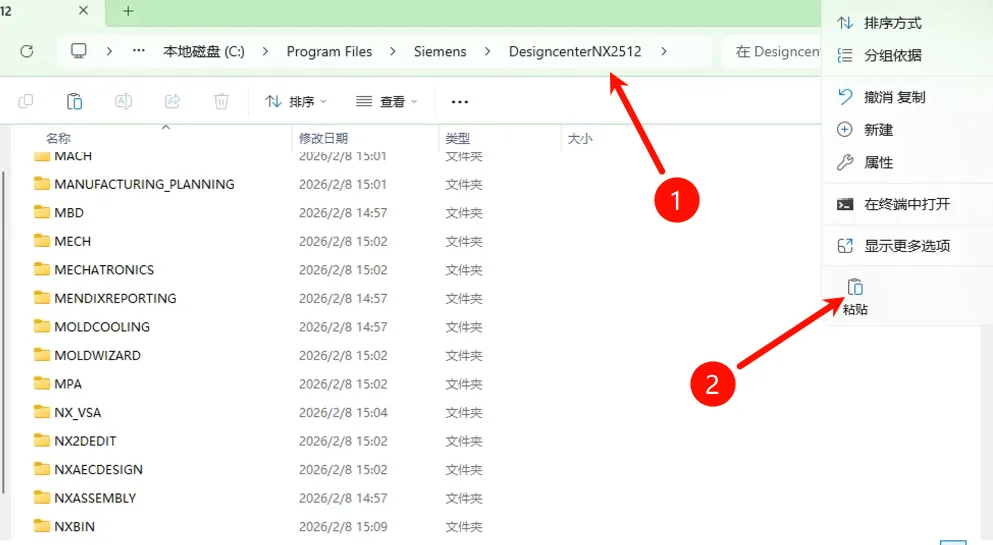Navigate to 本地磁盘 (C:) breadcrumb
993x545 pixels.
pos(204,51)
